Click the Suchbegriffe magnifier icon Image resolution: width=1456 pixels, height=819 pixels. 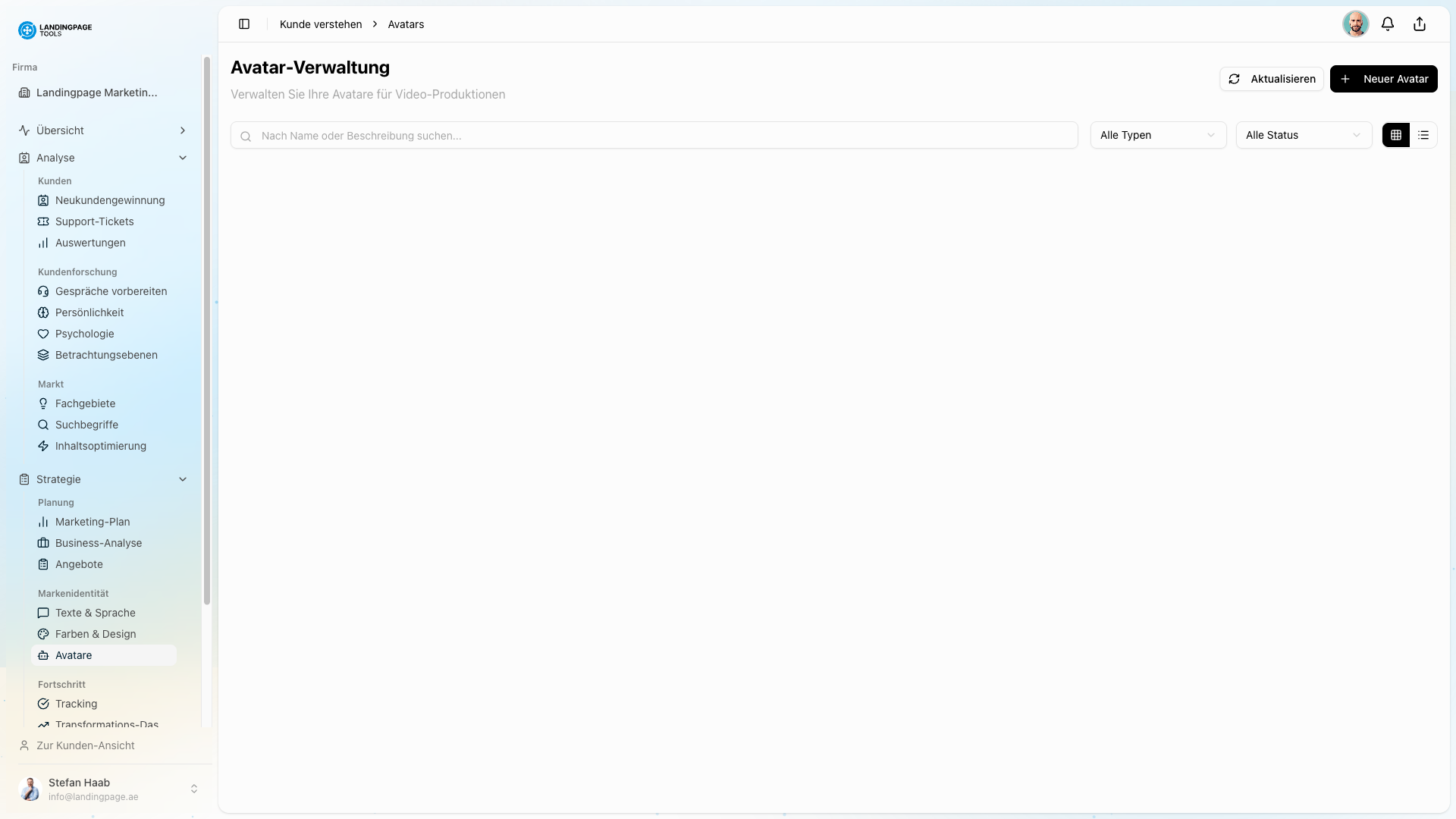[x=43, y=425]
